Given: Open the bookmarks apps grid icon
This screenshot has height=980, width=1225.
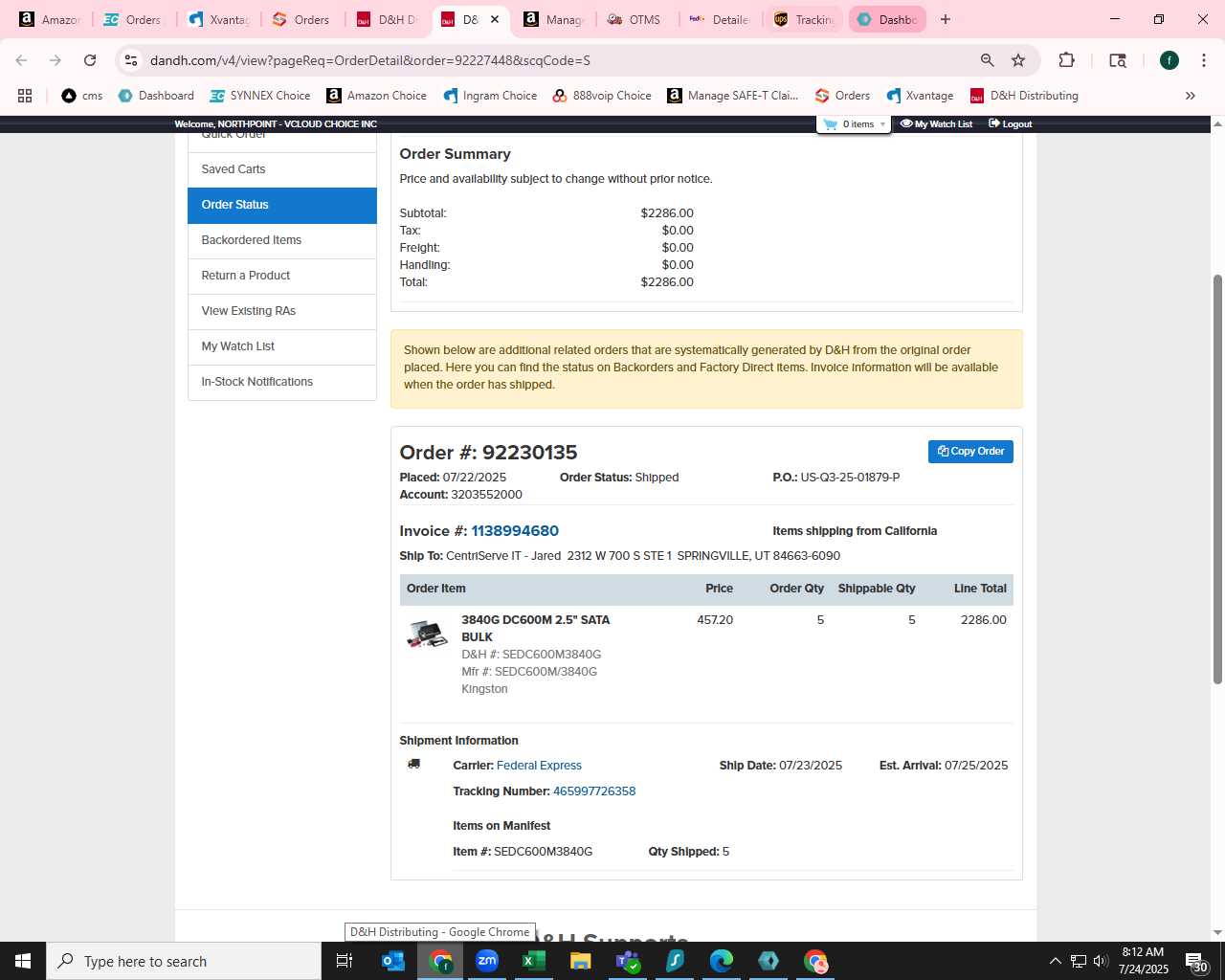Looking at the screenshot, I should [25, 96].
